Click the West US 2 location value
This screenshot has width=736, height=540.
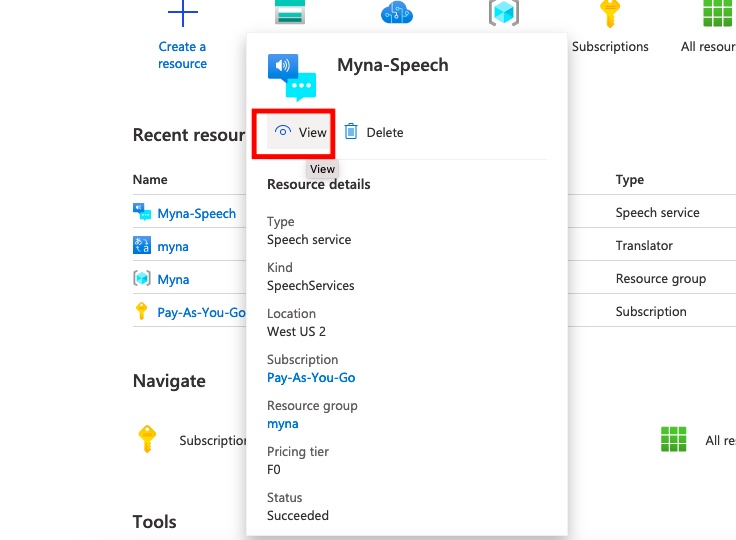(296, 332)
